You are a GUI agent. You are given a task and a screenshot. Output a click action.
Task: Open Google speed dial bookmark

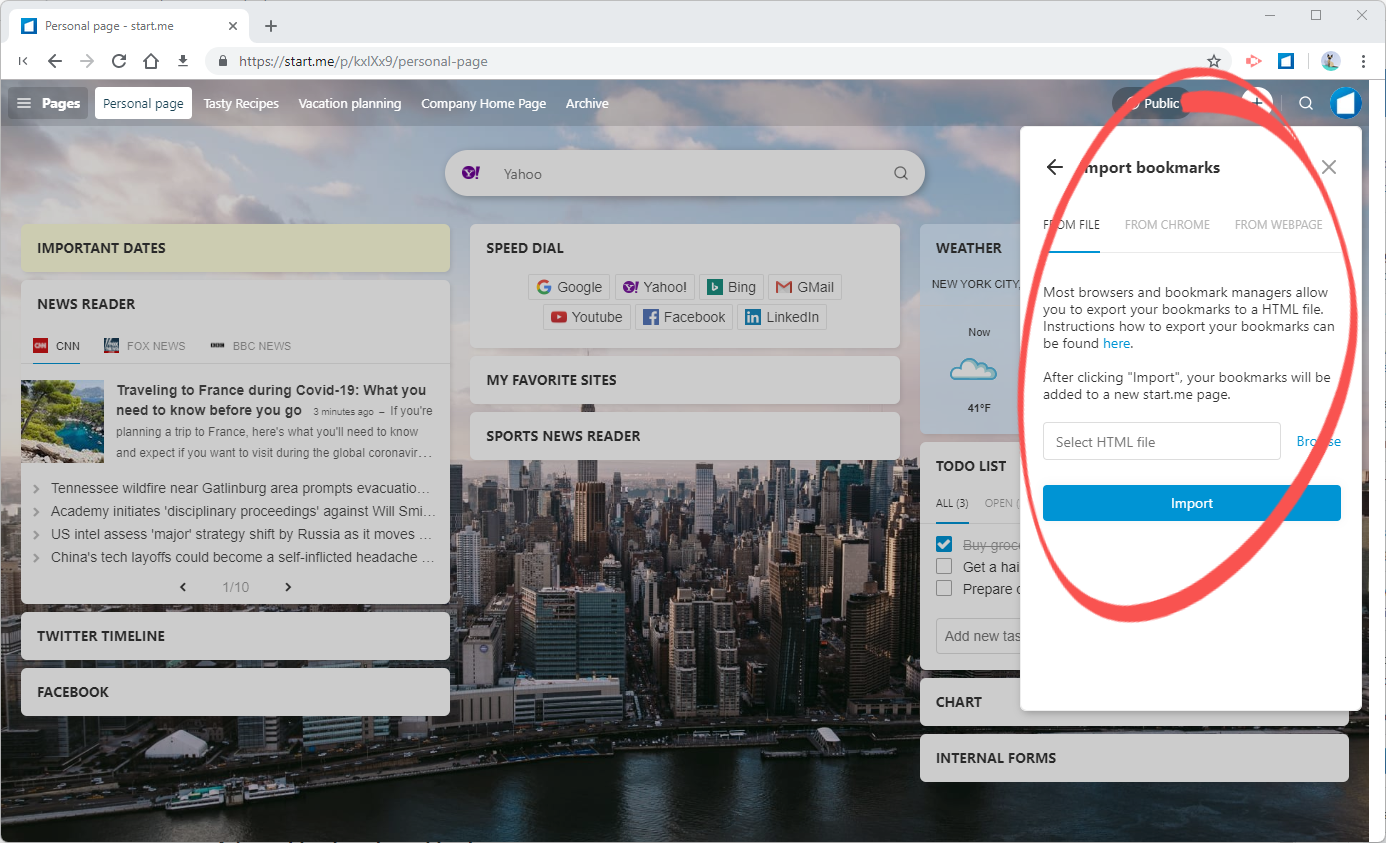569,287
